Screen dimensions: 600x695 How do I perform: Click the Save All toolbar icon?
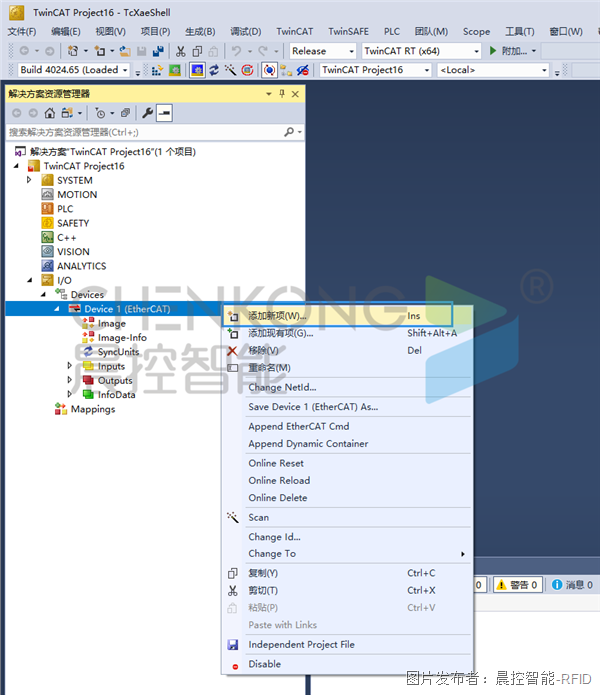(158, 51)
